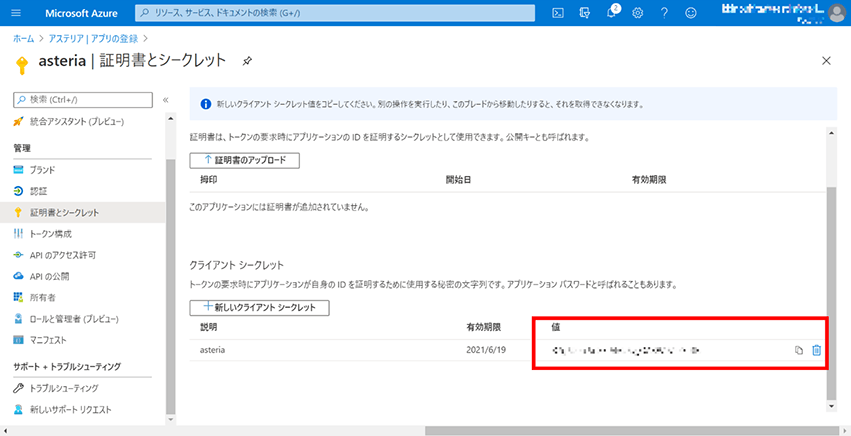Image resolution: width=851 pixels, height=436 pixels.
Task: Click the Microsoft Azure logo text
Action: [81, 13]
